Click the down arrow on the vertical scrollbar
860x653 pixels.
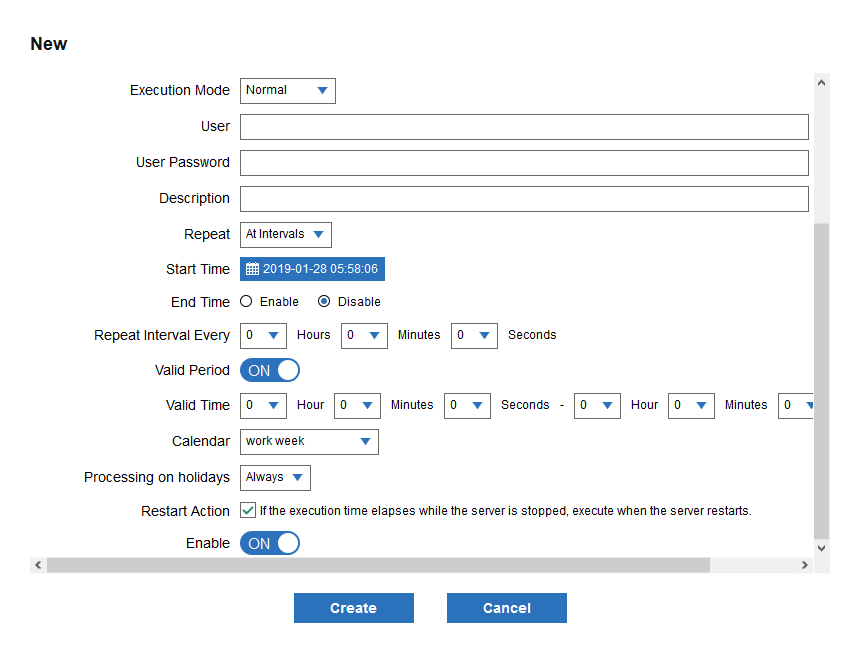click(x=821, y=548)
